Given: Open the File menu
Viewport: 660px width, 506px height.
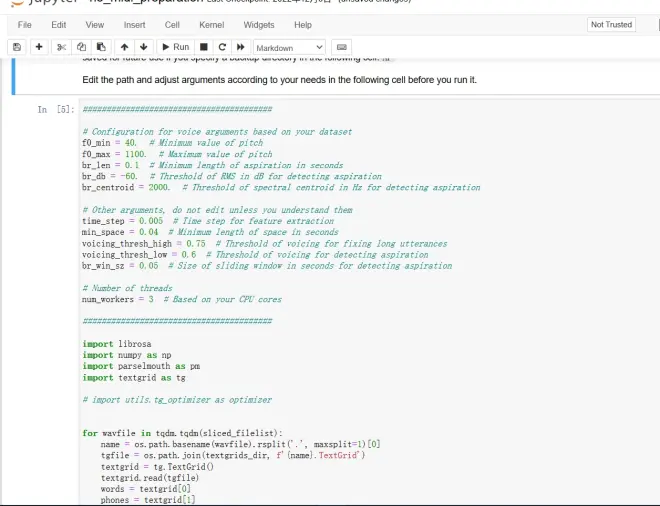Looking at the screenshot, I should click(24, 25).
